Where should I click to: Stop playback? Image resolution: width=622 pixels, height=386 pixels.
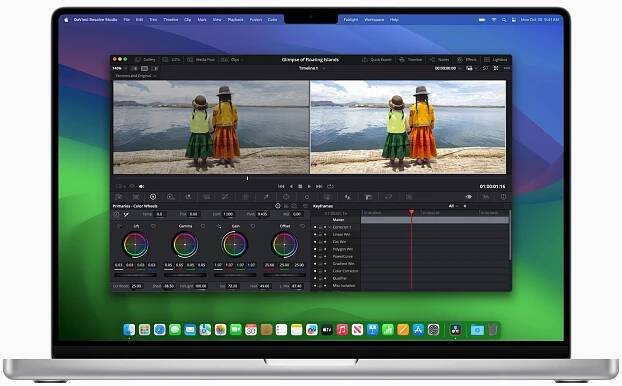300,186
